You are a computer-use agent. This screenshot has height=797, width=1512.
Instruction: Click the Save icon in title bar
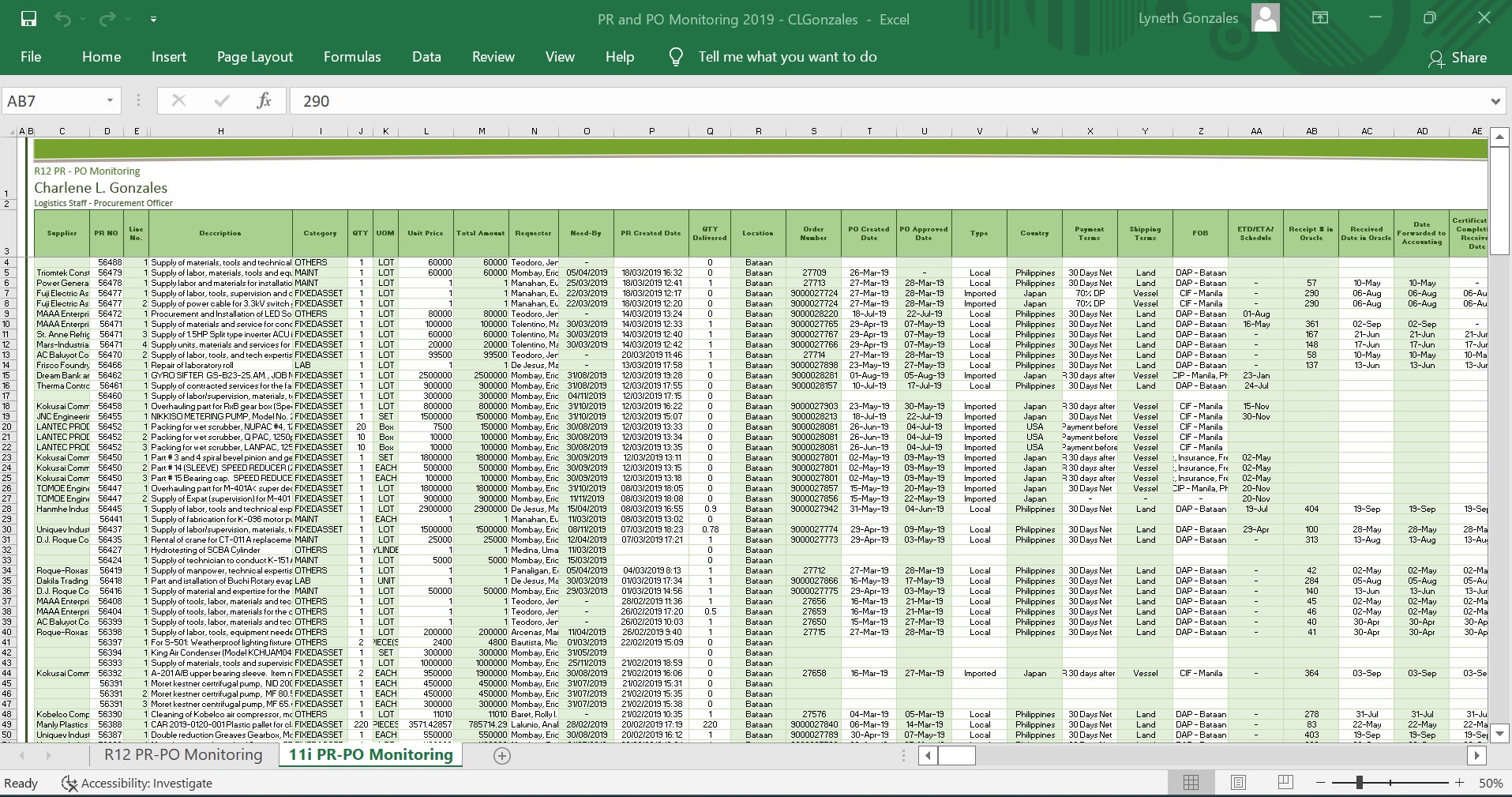[28, 19]
